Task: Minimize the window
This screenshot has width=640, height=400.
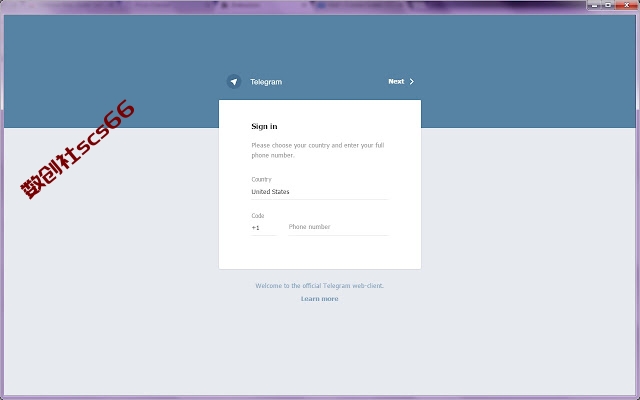Action: 595,5
